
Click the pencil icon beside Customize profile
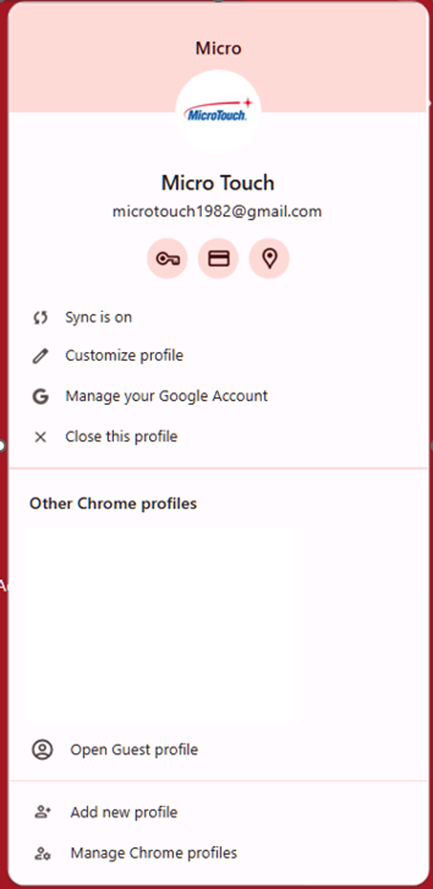coord(40,357)
